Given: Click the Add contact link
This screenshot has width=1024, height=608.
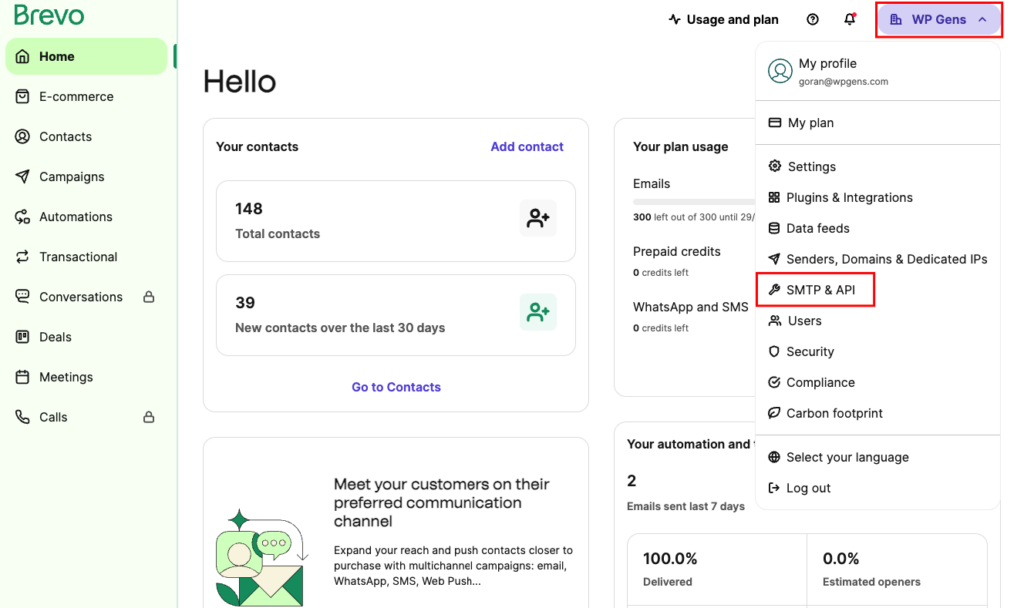Looking at the screenshot, I should pos(527,147).
